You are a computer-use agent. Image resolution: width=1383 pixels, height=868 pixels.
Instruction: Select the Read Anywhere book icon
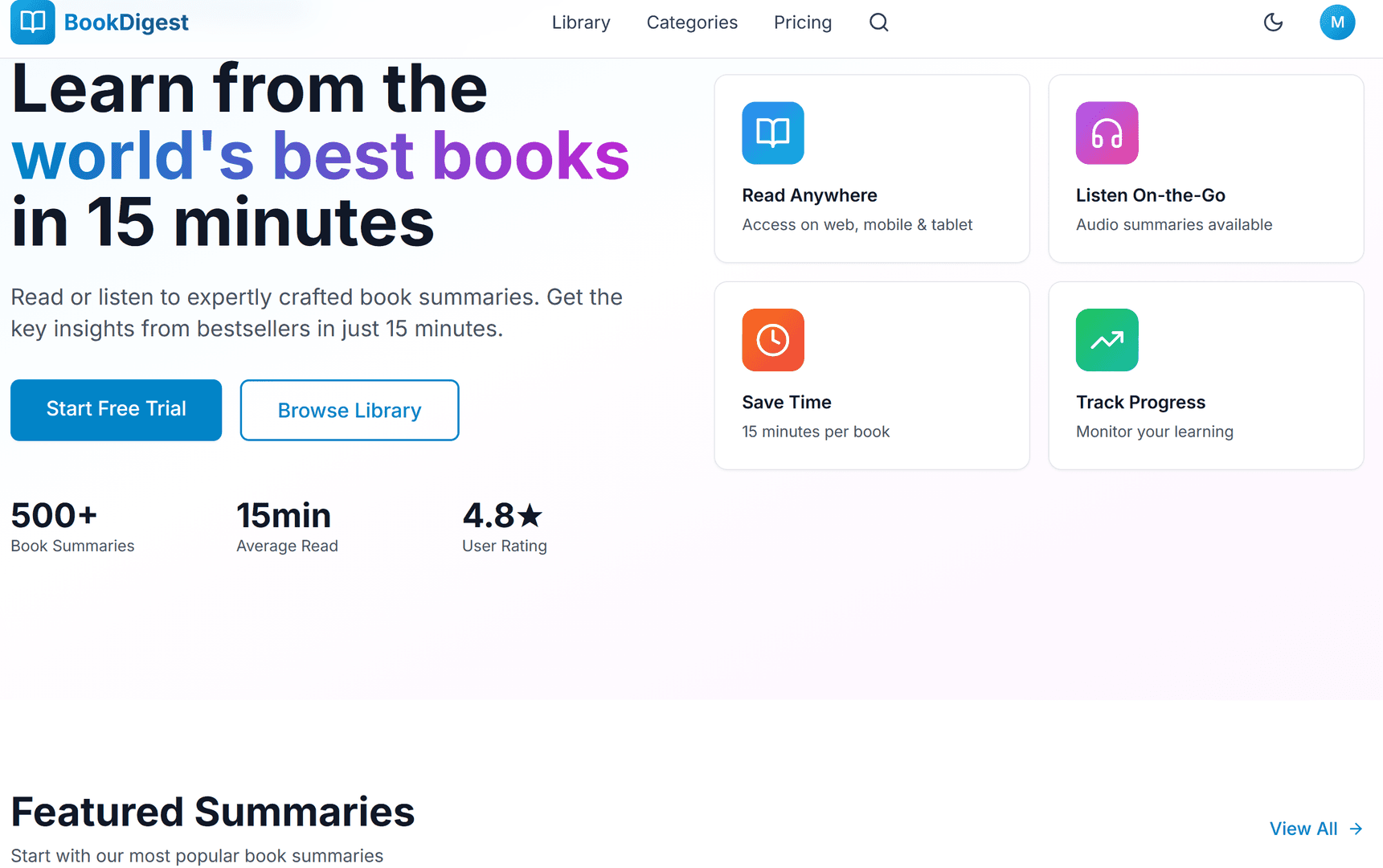pyautogui.click(x=772, y=133)
